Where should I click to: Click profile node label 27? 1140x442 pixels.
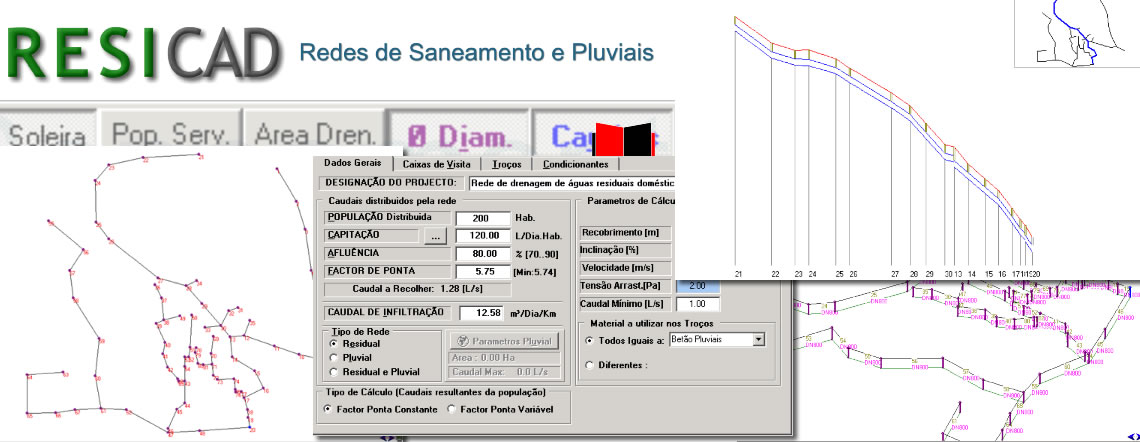895,273
